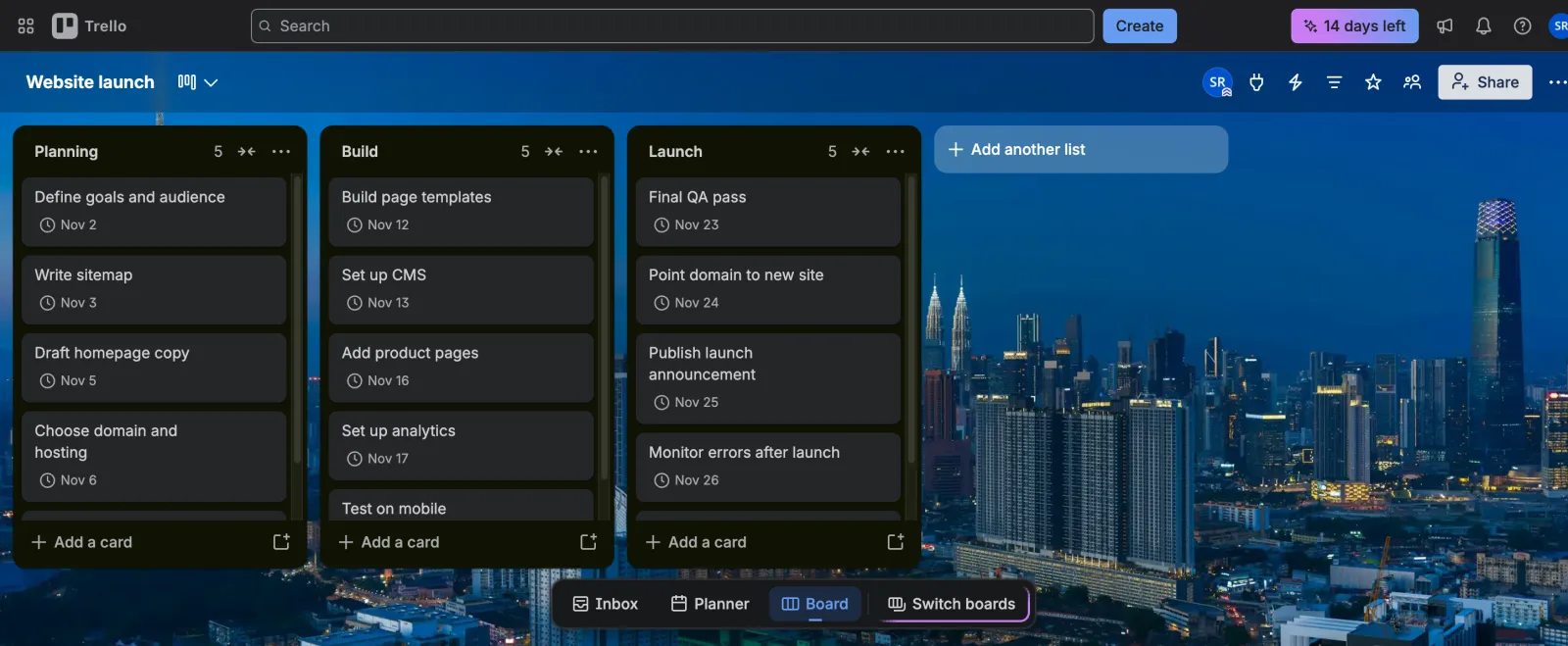
Task: Click the Trello logo home link
Action: tap(89, 26)
